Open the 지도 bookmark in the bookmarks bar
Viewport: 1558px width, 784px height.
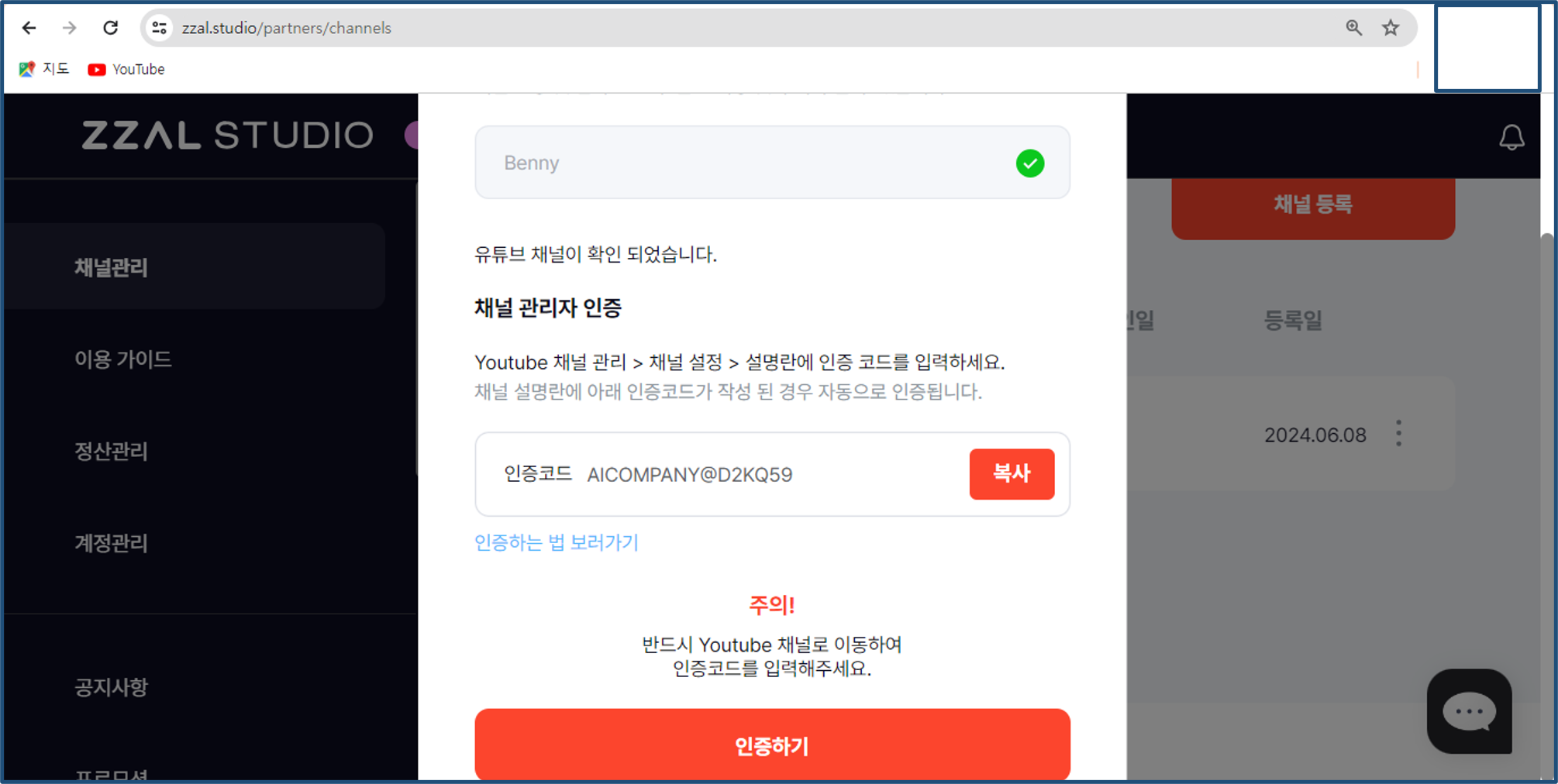click(x=44, y=69)
